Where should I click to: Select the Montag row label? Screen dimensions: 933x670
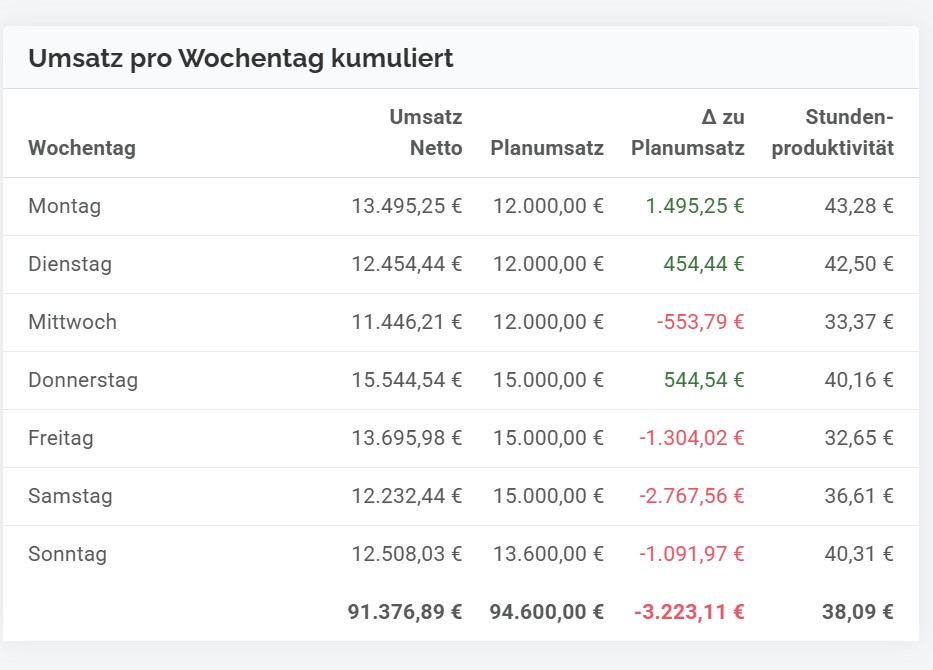click(65, 206)
